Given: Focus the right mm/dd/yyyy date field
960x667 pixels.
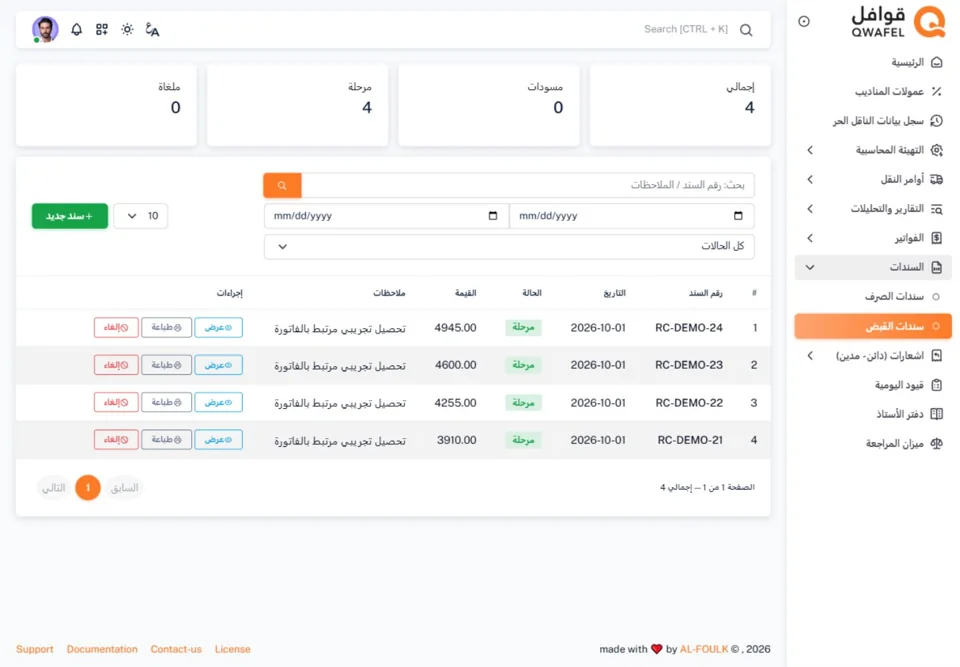Looking at the screenshot, I should [632, 216].
